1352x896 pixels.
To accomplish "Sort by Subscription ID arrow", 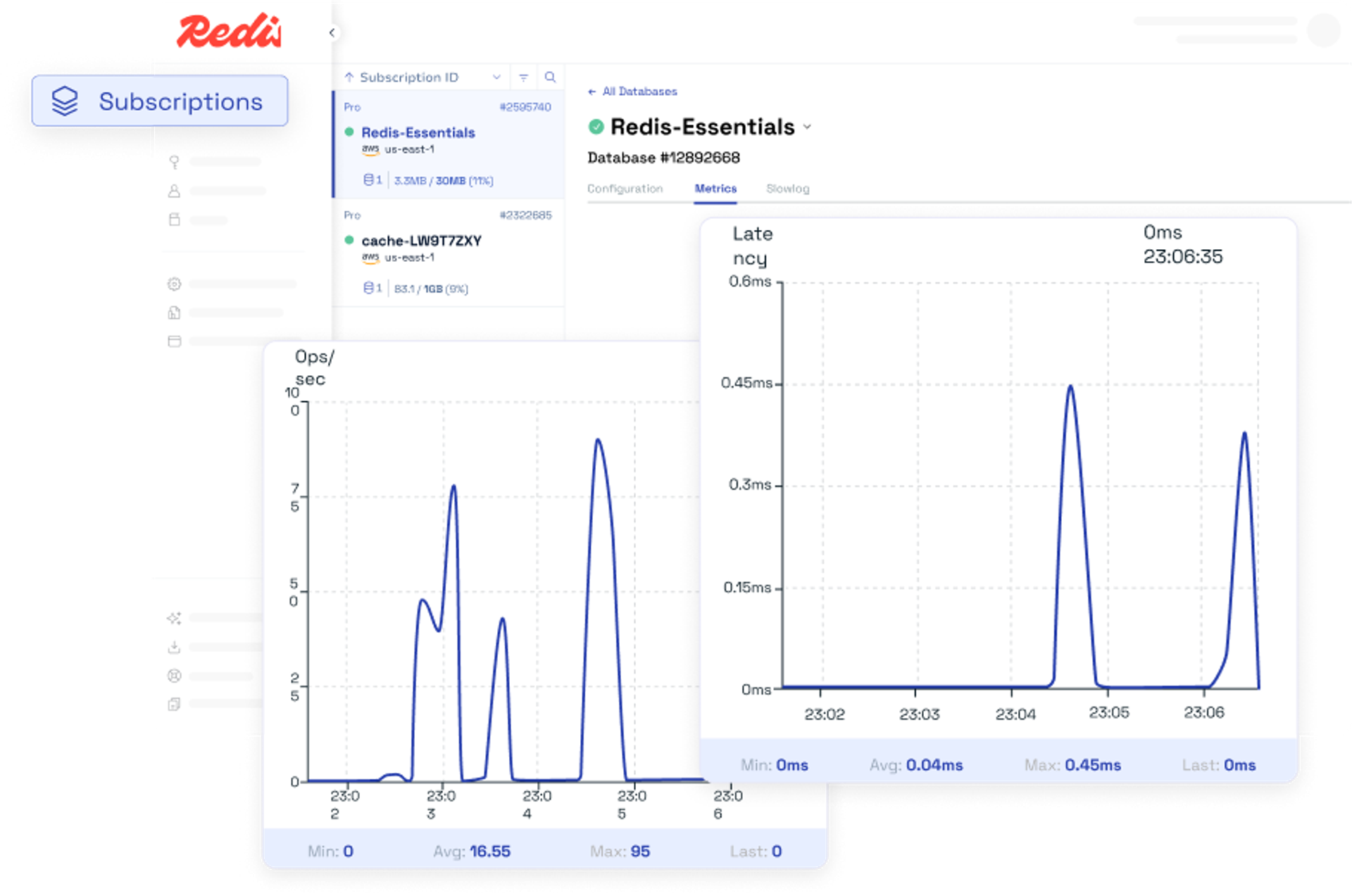I will 349,77.
